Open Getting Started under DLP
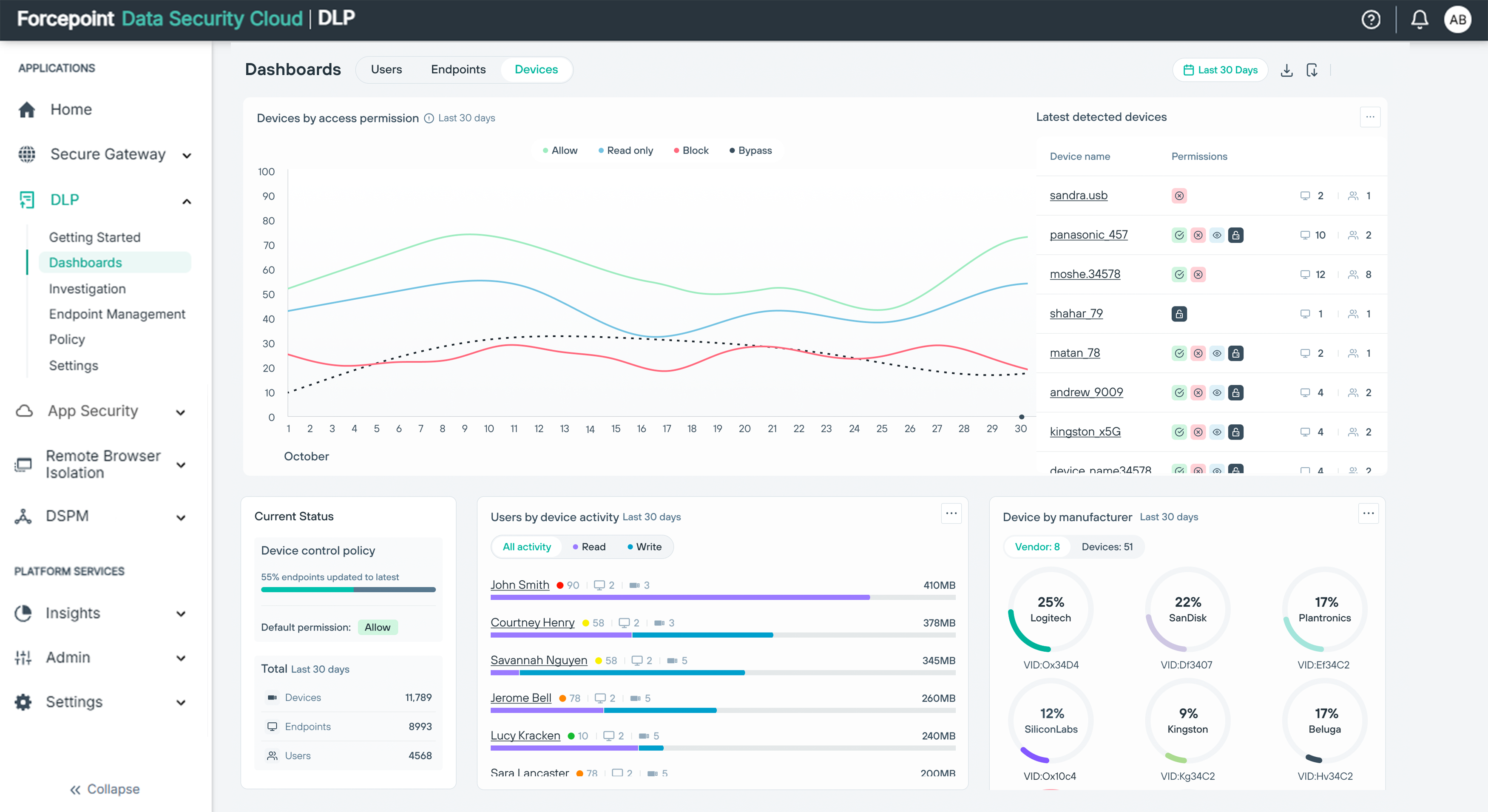The width and height of the screenshot is (1488, 812). [95, 237]
